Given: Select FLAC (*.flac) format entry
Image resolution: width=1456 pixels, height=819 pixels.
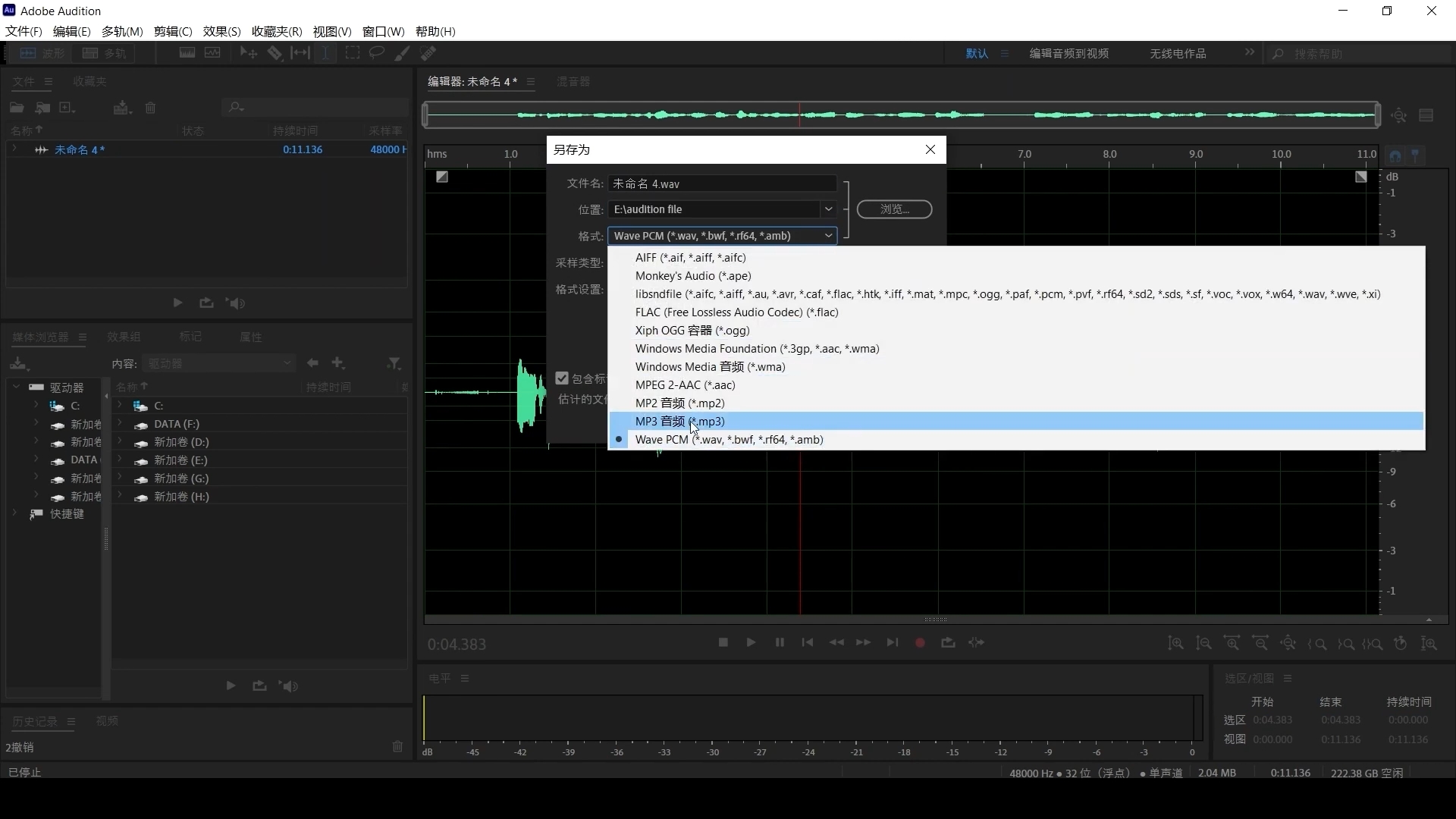Looking at the screenshot, I should pyautogui.click(x=736, y=312).
